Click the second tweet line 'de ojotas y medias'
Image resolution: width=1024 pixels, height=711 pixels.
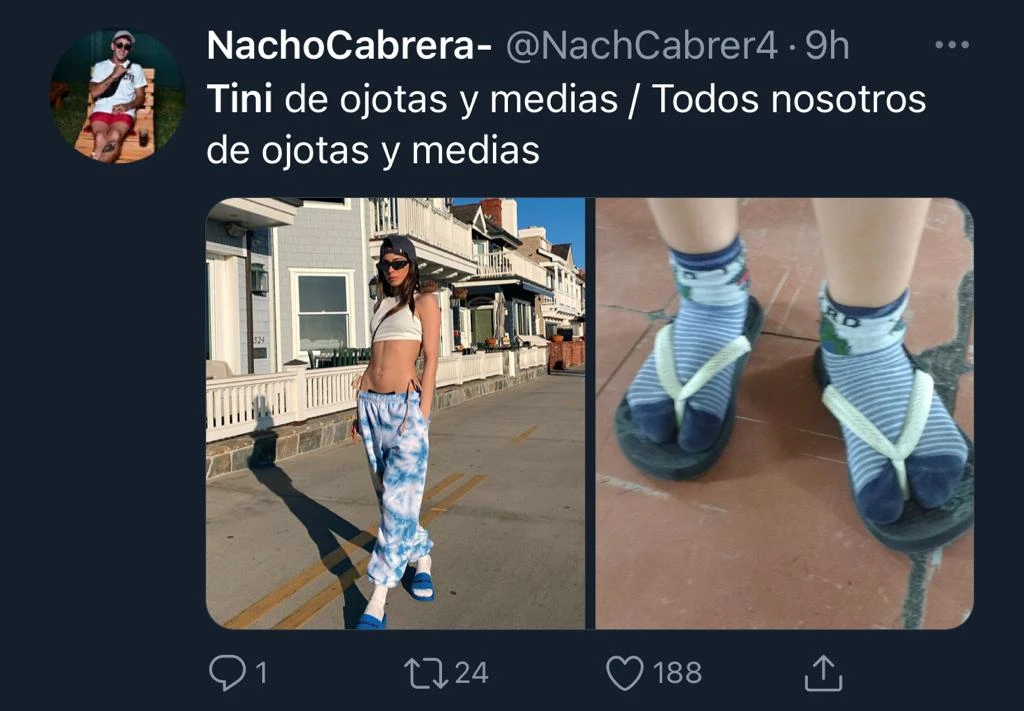[373, 151]
